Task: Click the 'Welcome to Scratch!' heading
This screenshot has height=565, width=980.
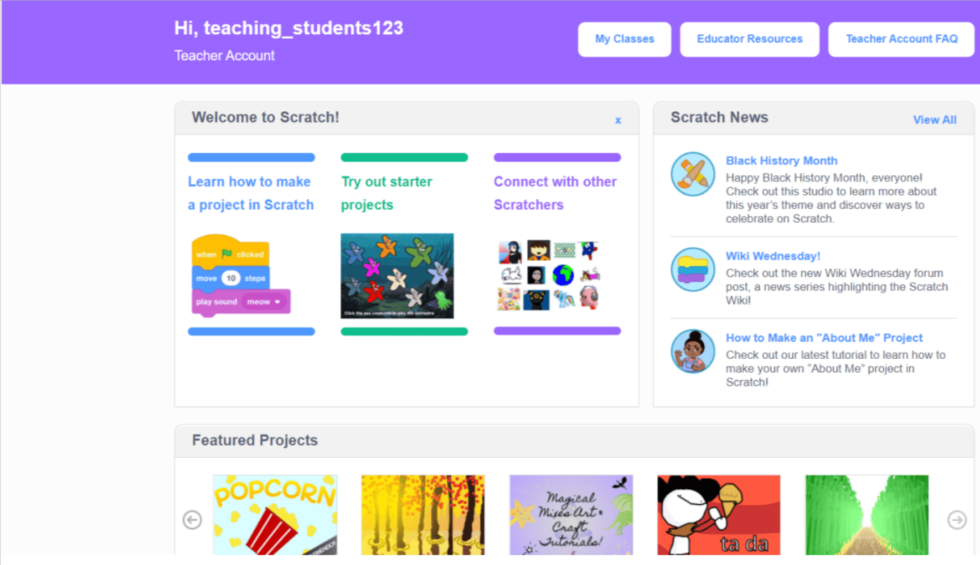Action: [x=266, y=118]
